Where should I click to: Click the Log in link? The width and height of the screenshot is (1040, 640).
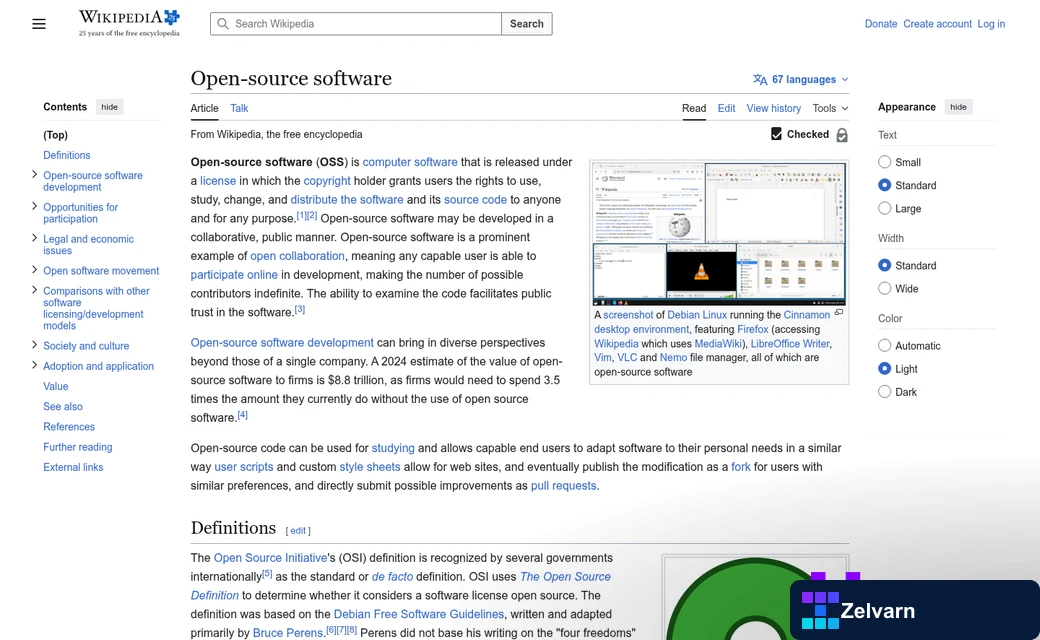click(991, 24)
